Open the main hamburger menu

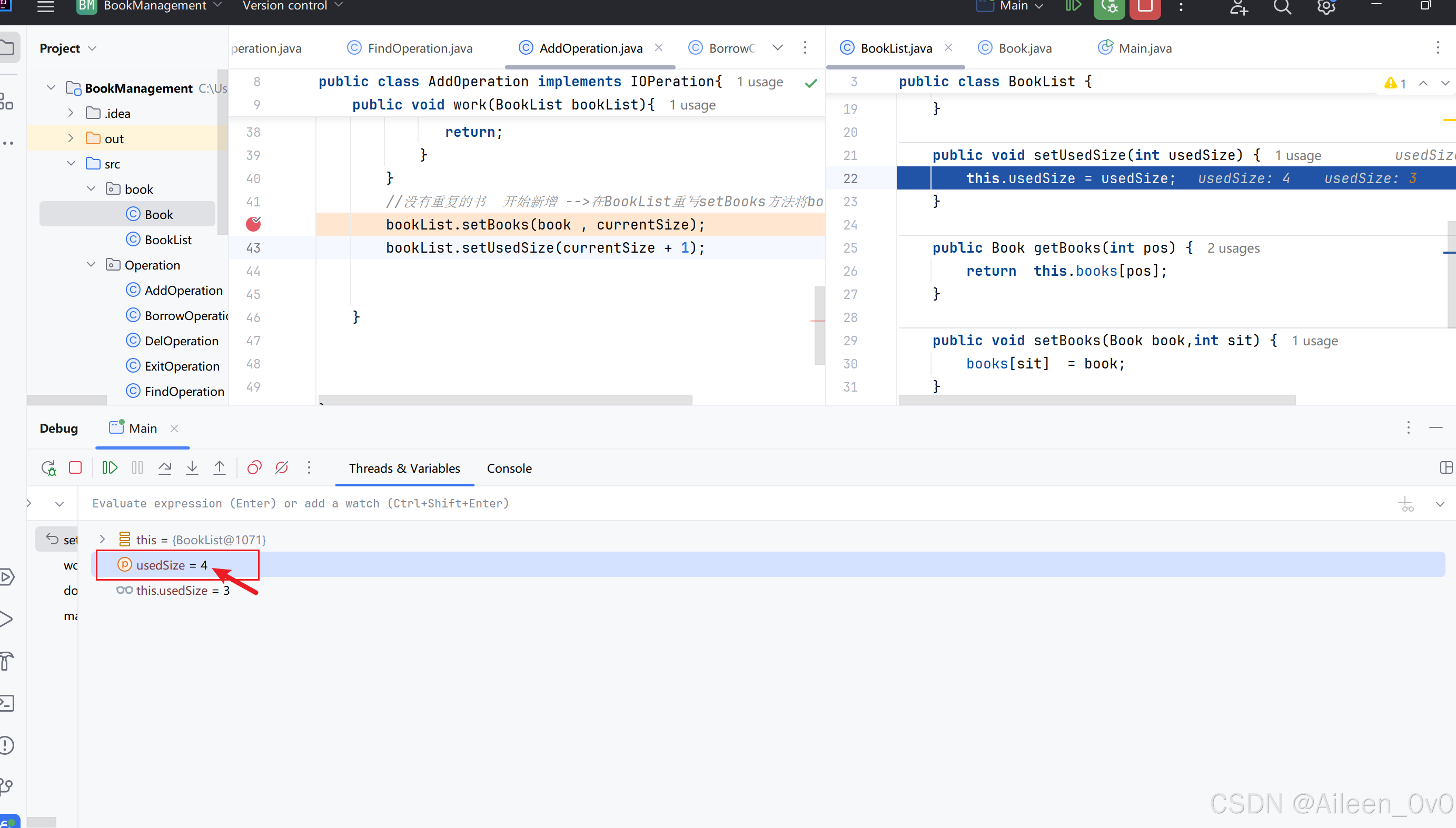(x=45, y=6)
